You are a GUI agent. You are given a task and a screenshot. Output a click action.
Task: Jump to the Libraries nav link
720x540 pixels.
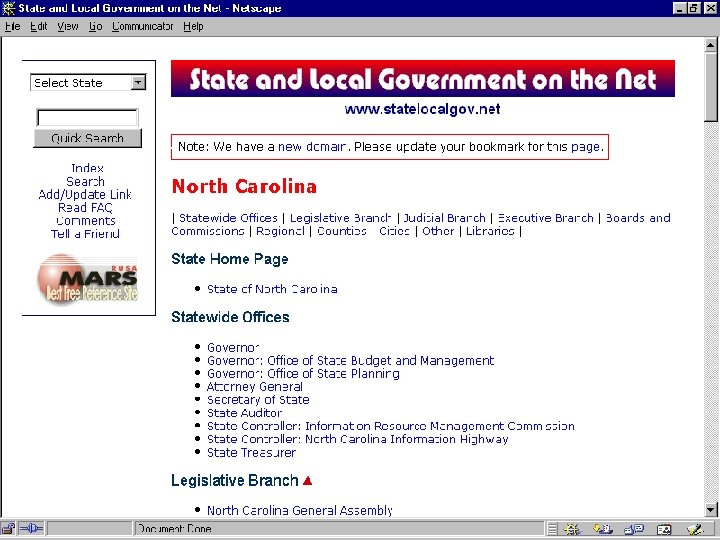490,231
